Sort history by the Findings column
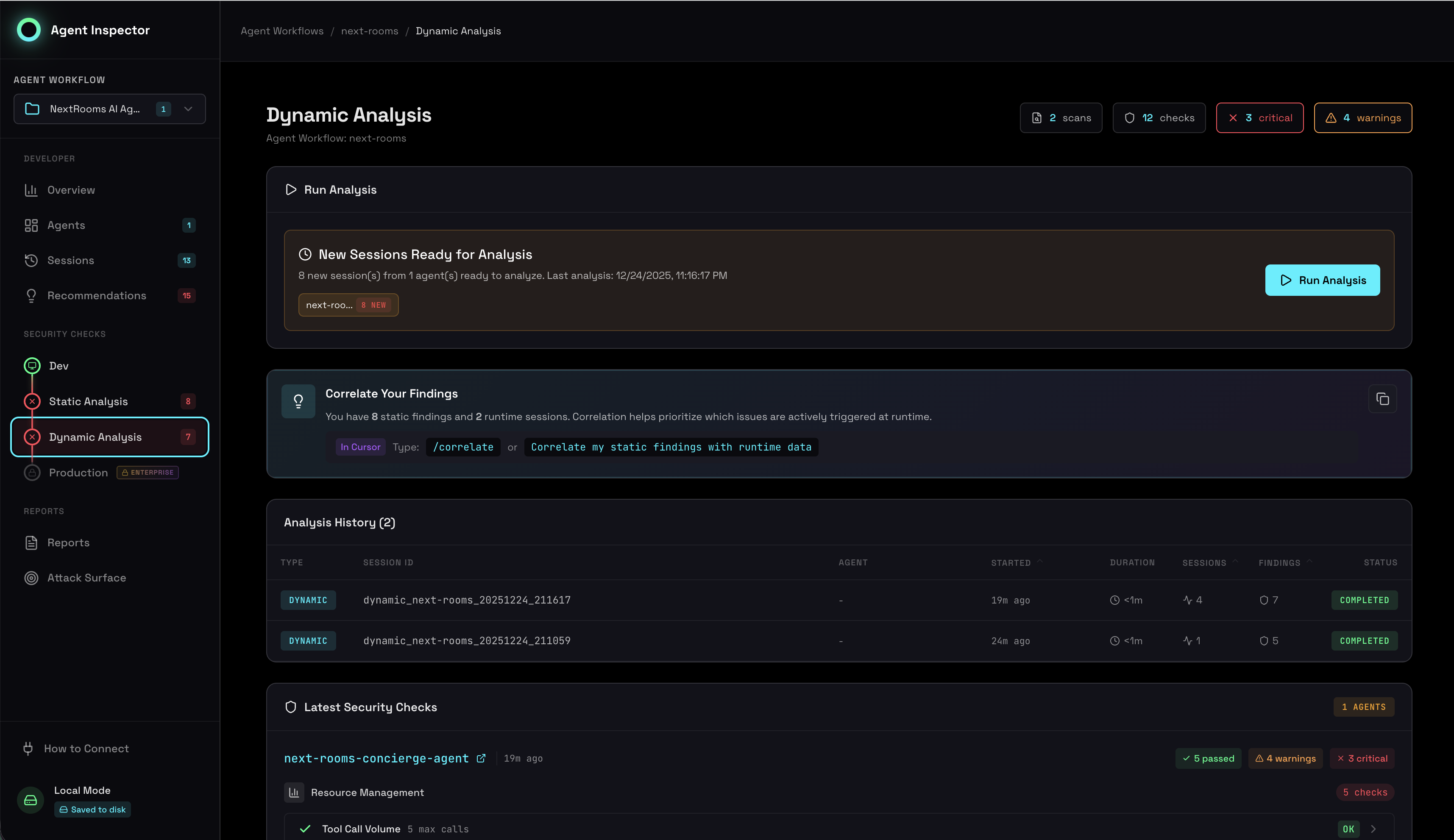 click(x=1279, y=562)
